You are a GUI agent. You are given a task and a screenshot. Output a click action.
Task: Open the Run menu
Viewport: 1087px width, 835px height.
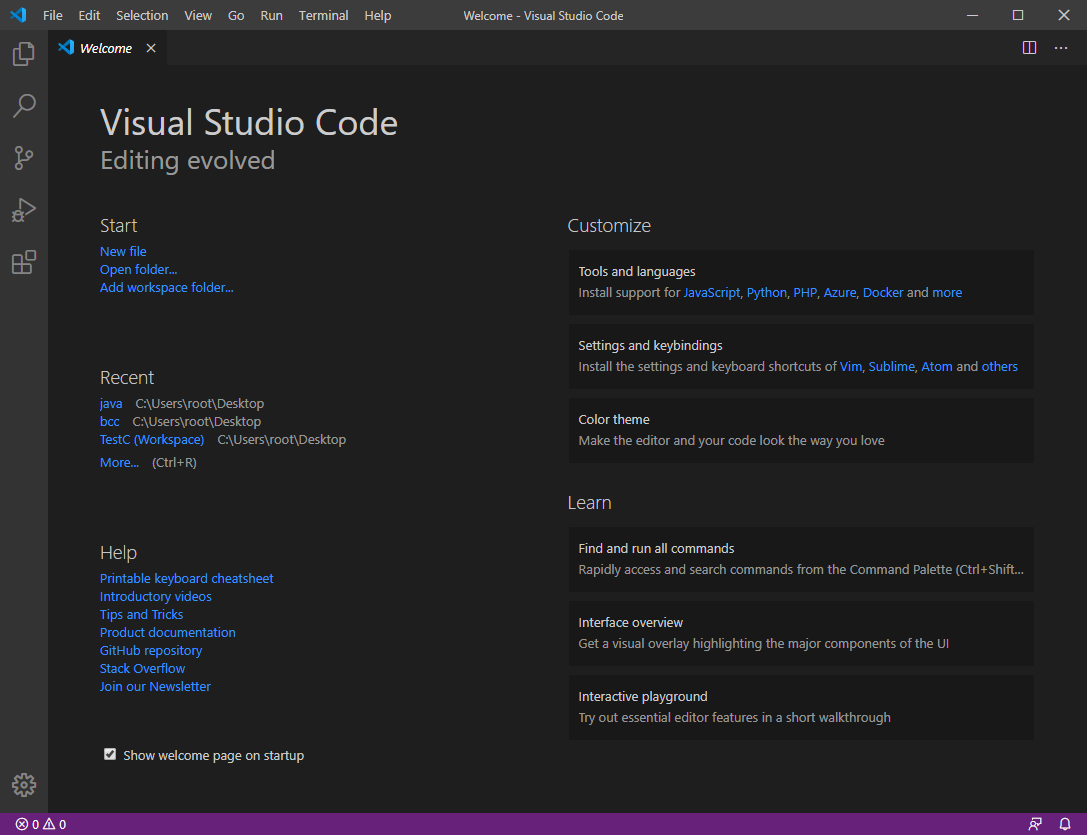[271, 15]
